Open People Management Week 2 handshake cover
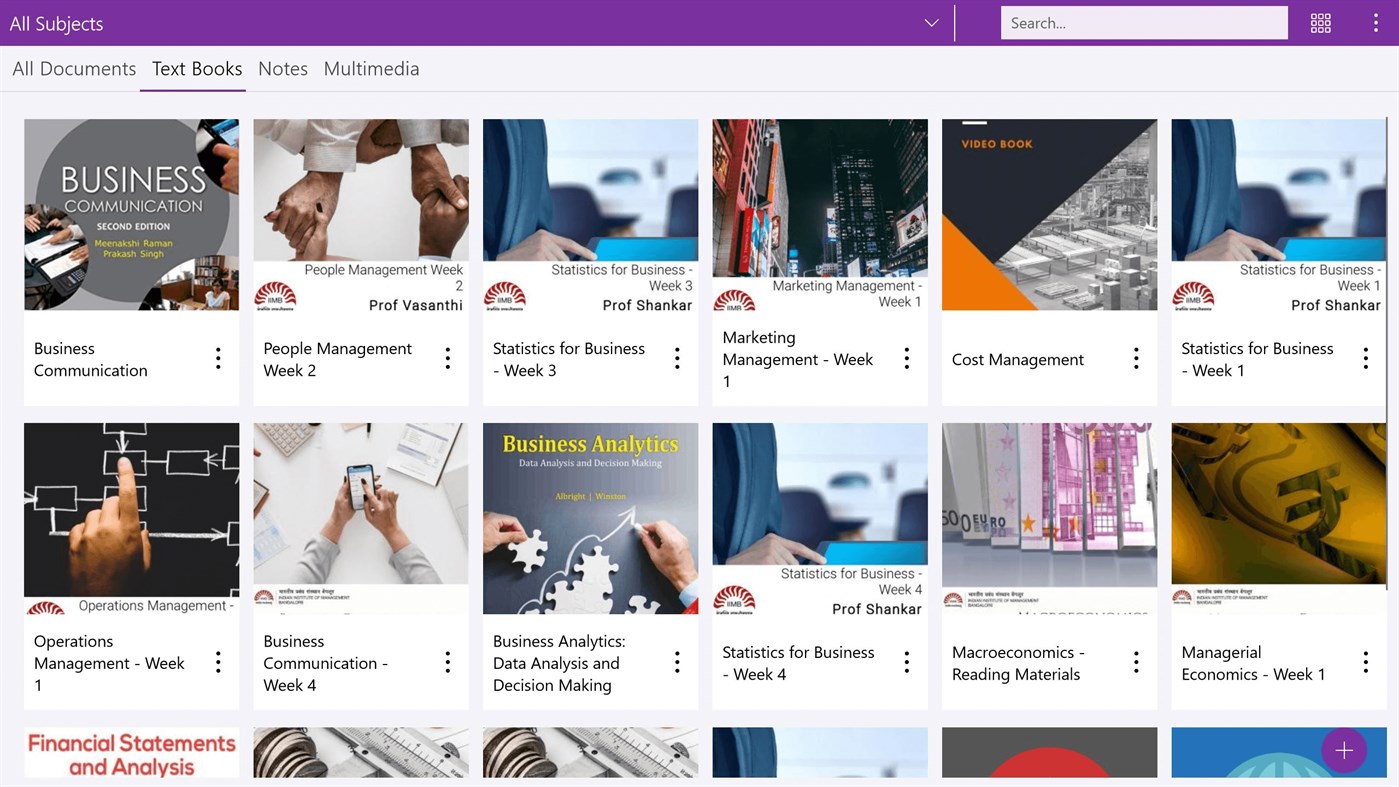The image size is (1399, 787). (361, 215)
